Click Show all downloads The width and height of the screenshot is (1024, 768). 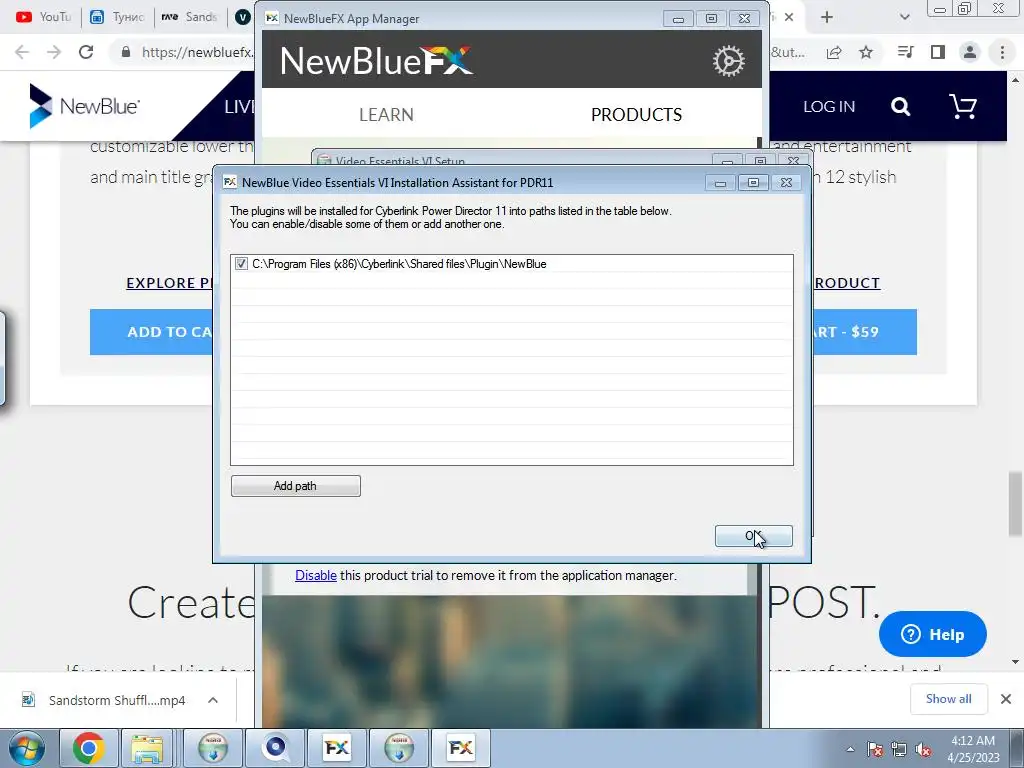(948, 699)
